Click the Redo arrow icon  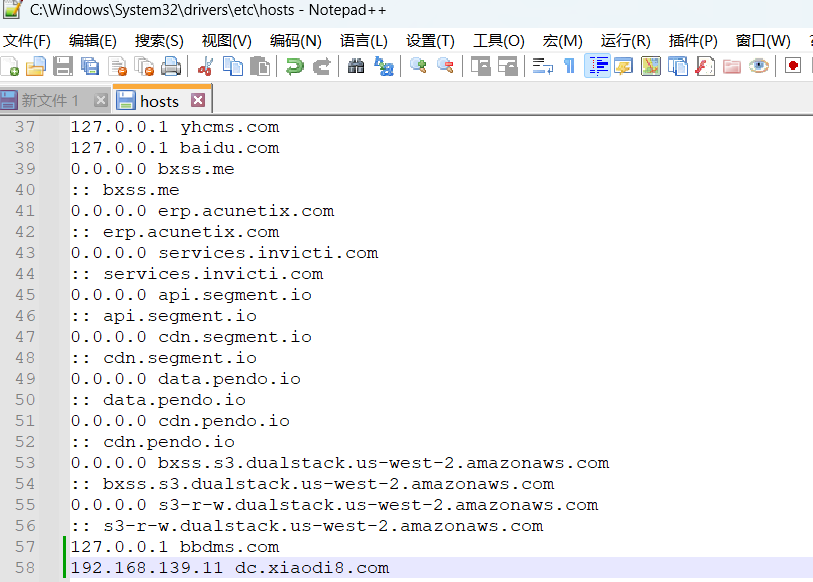point(321,66)
